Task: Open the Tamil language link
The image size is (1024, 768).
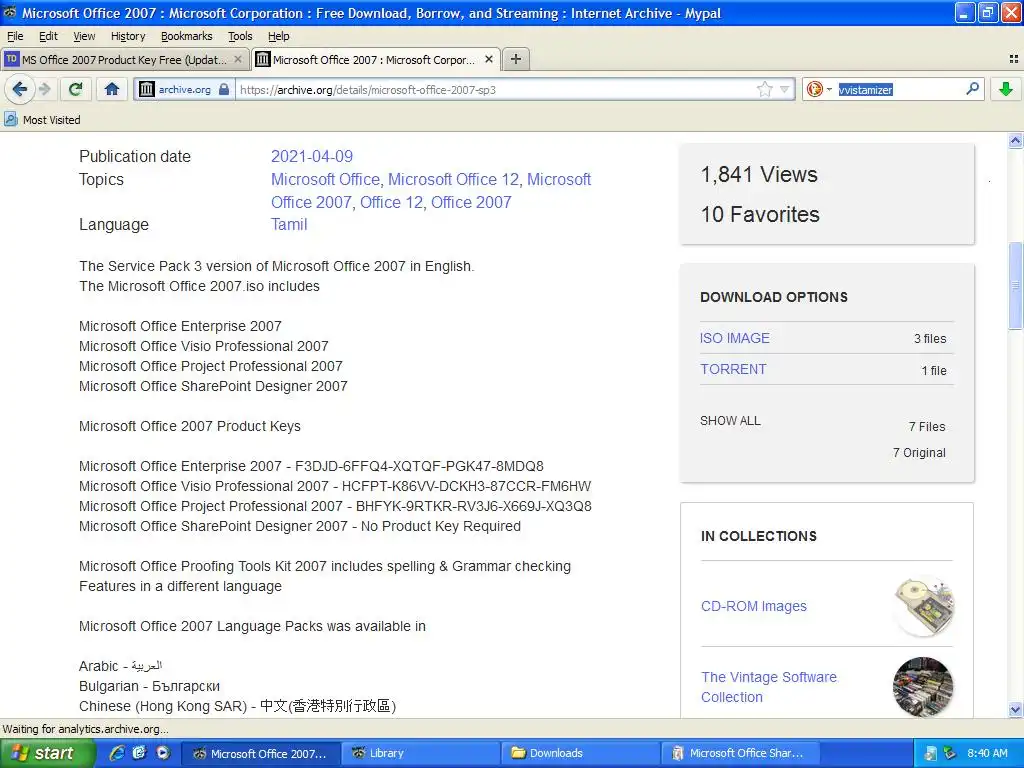Action: click(x=289, y=225)
